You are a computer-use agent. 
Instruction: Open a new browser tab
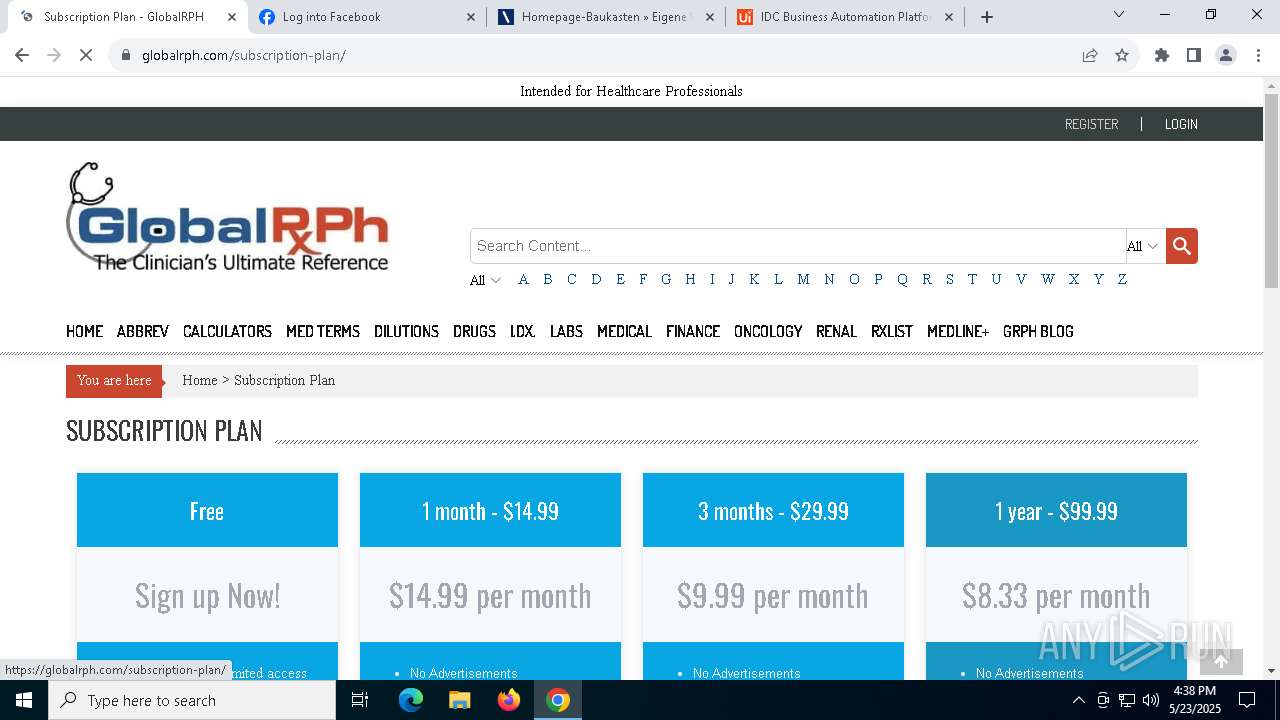pos(987,16)
